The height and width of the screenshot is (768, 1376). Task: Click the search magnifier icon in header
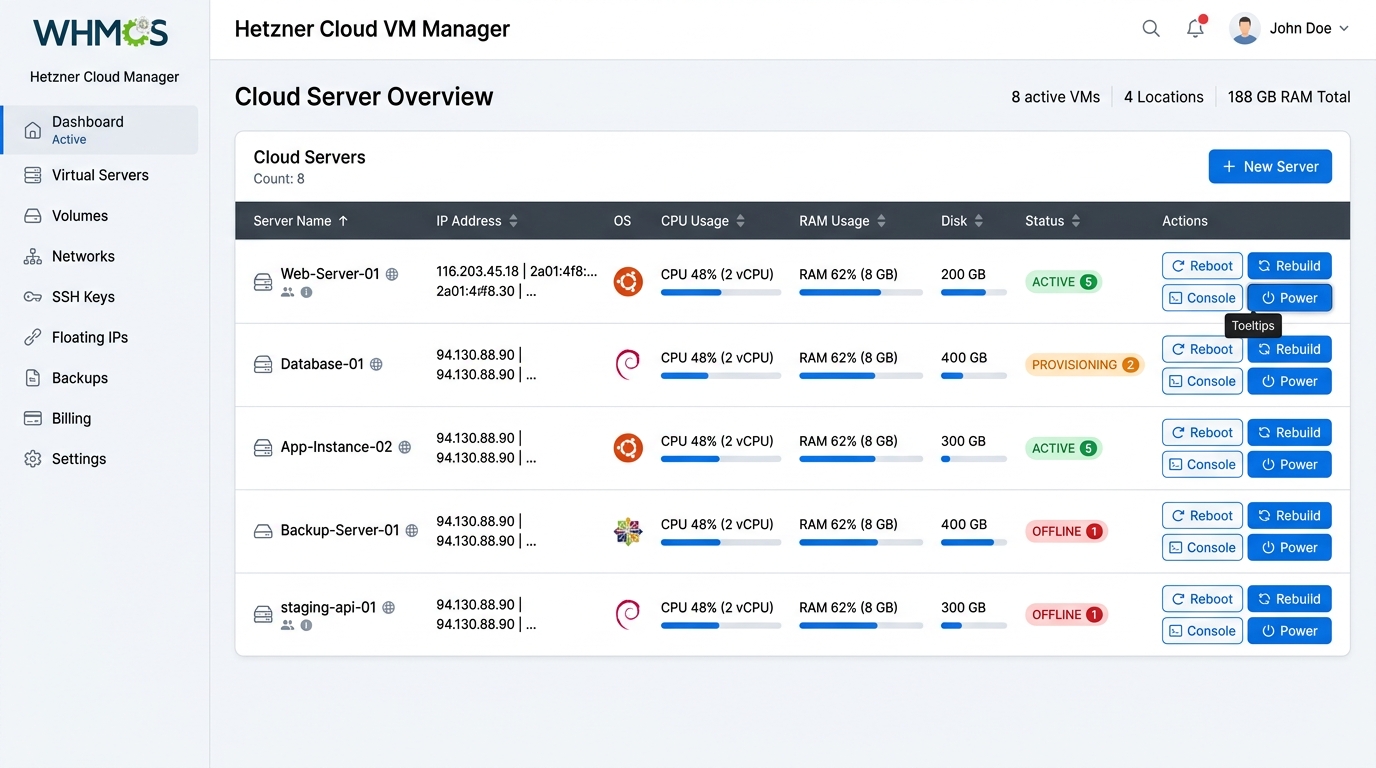coord(1151,29)
